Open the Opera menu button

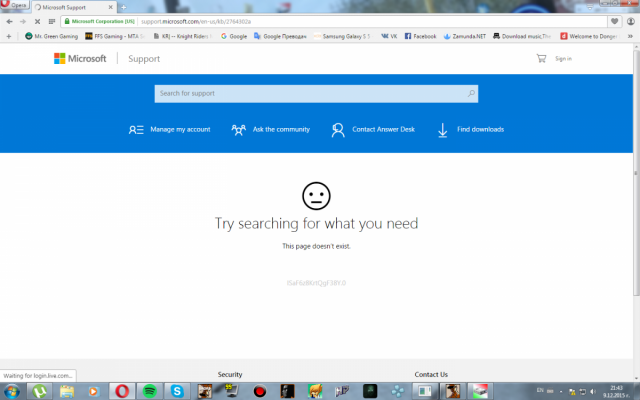(x=14, y=6)
